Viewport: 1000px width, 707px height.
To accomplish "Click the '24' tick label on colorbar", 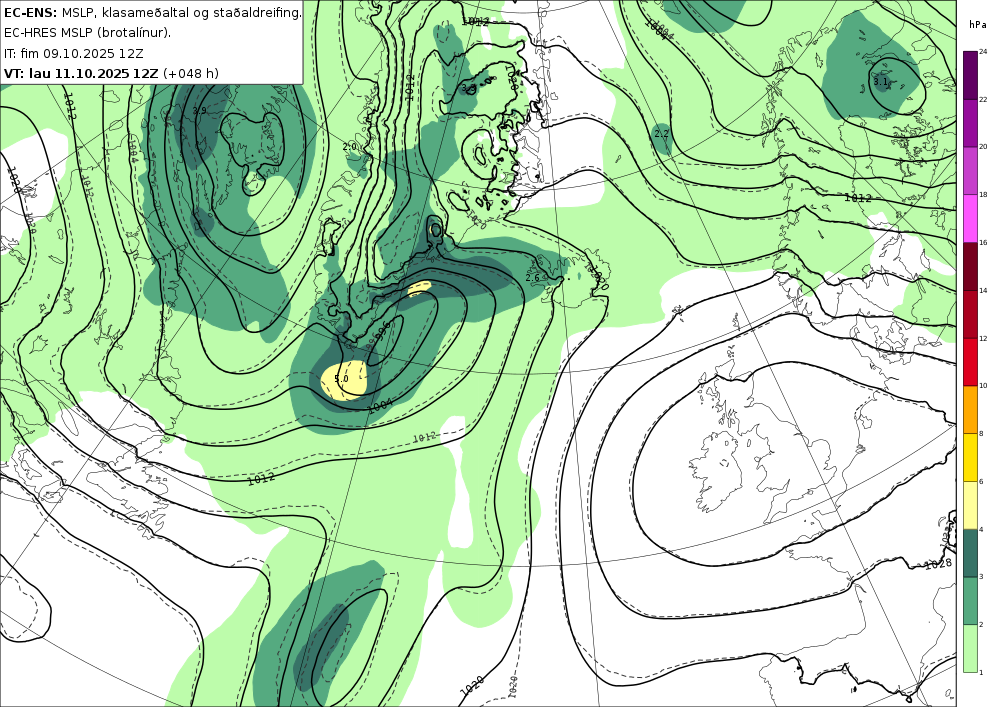I will click(983, 52).
